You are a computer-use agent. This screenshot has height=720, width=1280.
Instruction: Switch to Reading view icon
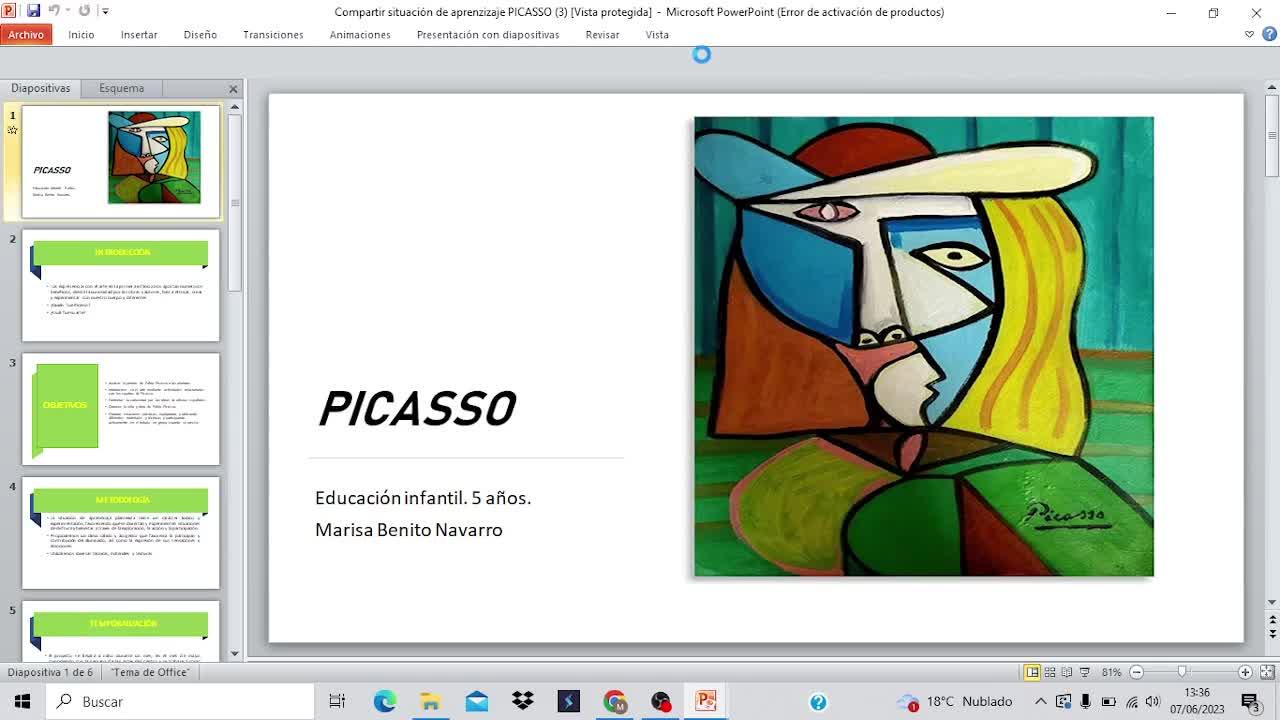pyautogui.click(x=1068, y=672)
